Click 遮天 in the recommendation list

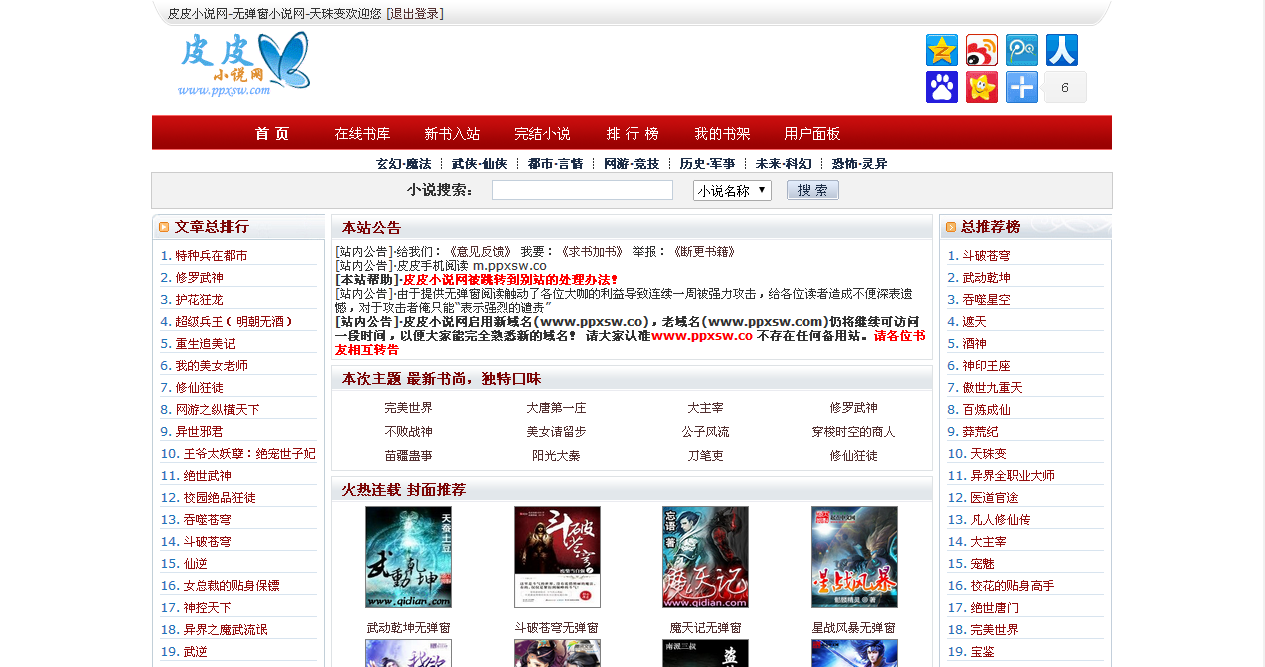click(x=974, y=322)
